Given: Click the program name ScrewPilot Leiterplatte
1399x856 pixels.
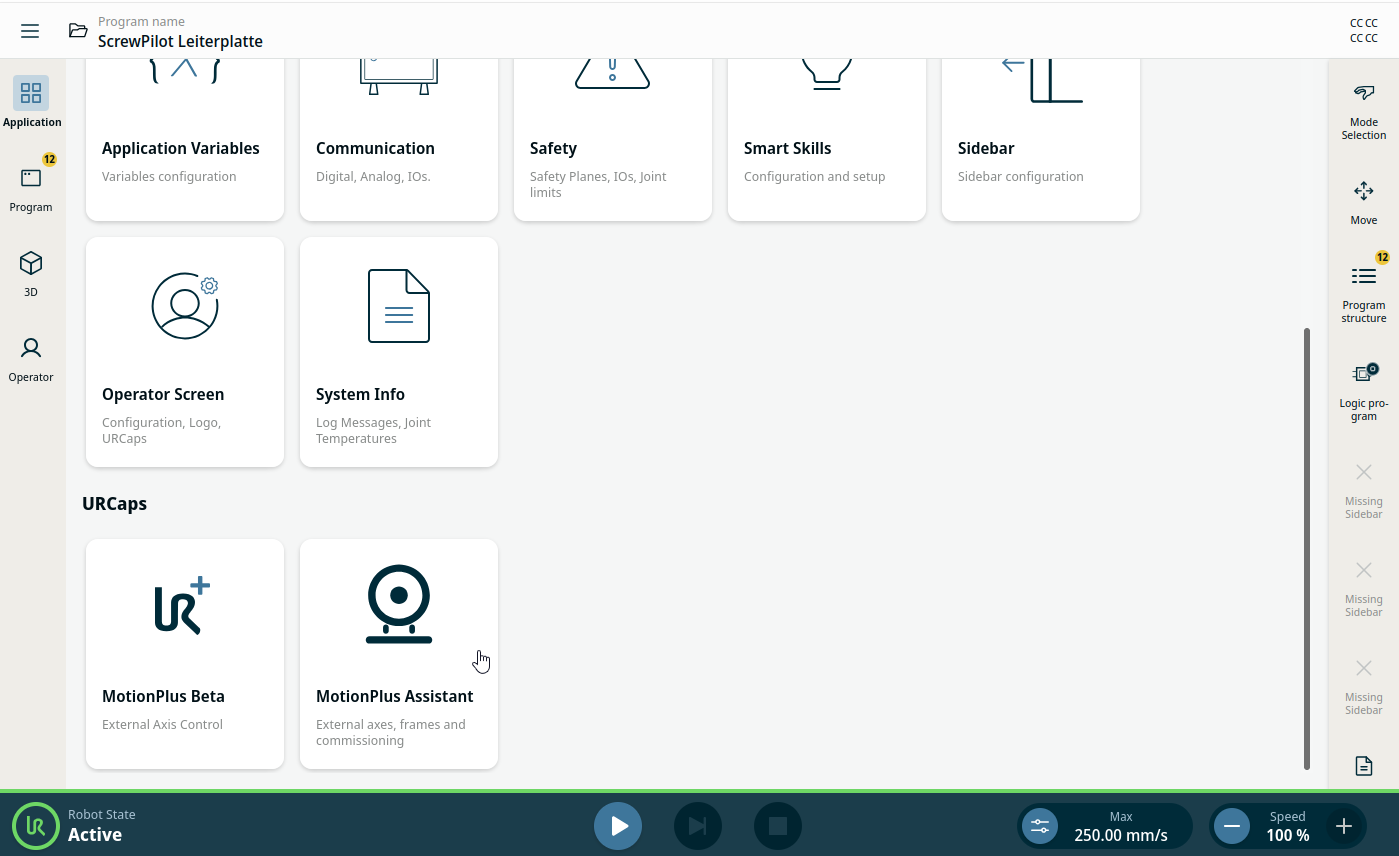Looking at the screenshot, I should (180, 42).
